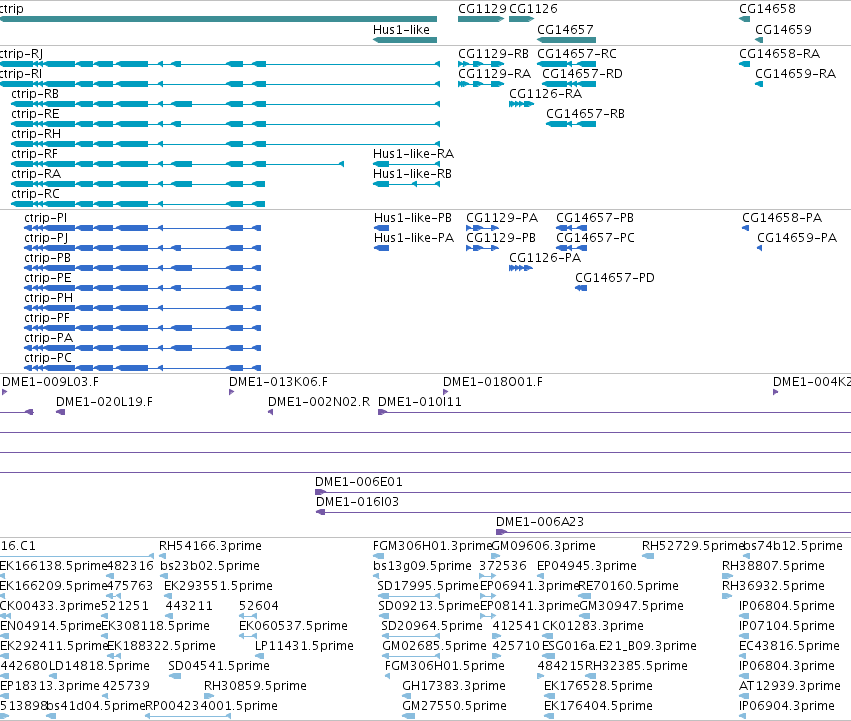Select the CG1129 gene feature
Image resolution: width=851 pixels, height=721 pixels.
tap(481, 19)
